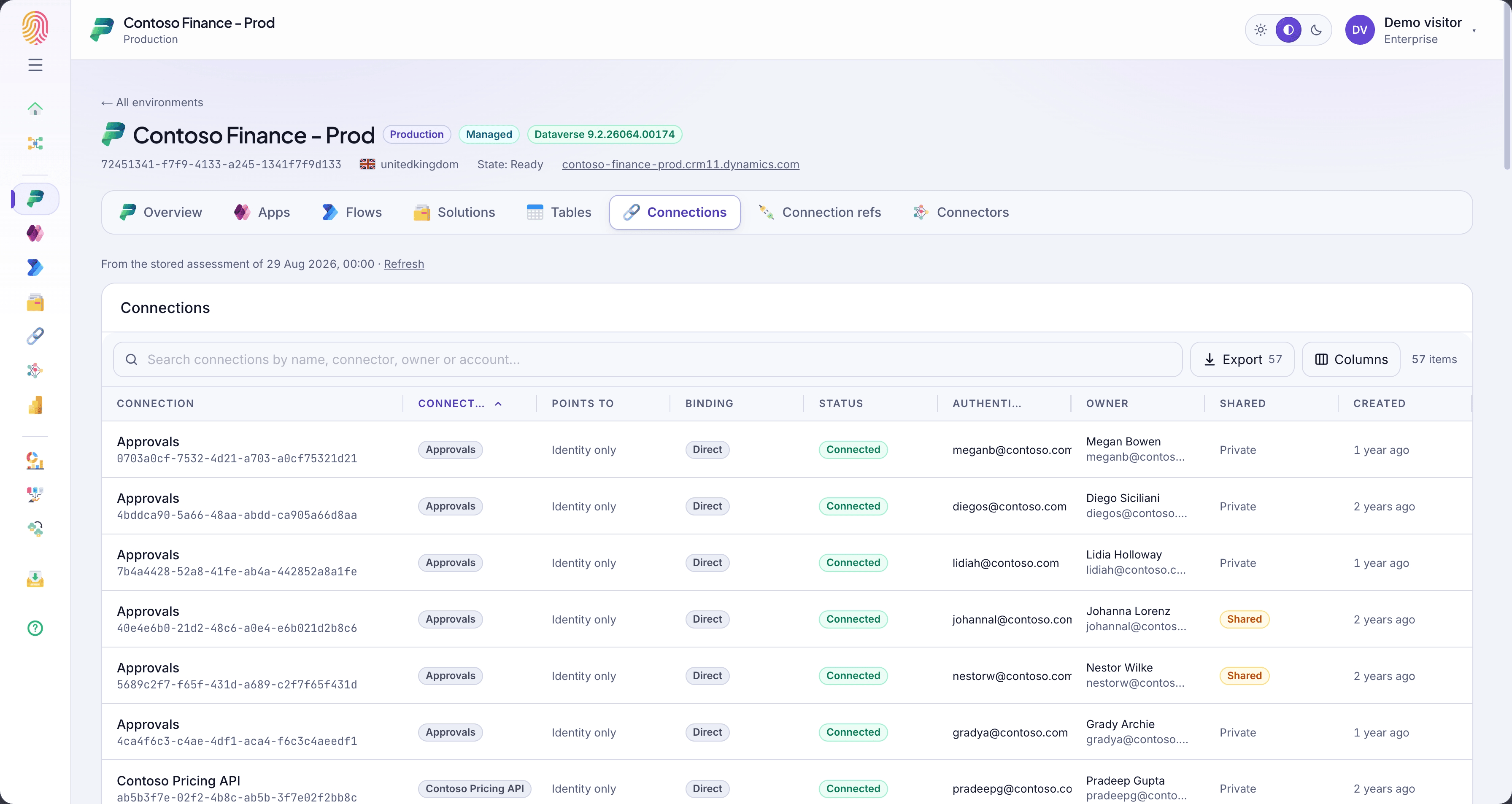Switch to the Flows tab

pyautogui.click(x=351, y=213)
